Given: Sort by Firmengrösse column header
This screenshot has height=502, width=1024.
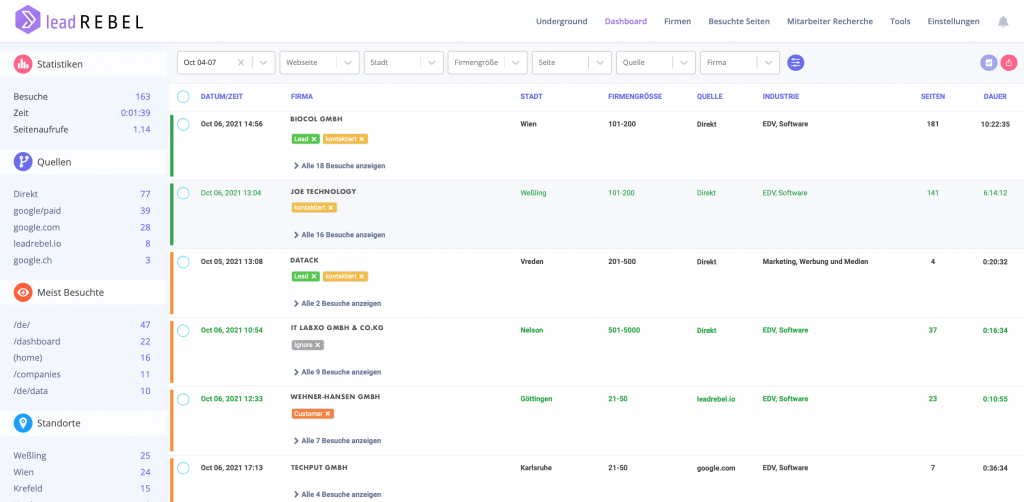Looking at the screenshot, I should [635, 97].
